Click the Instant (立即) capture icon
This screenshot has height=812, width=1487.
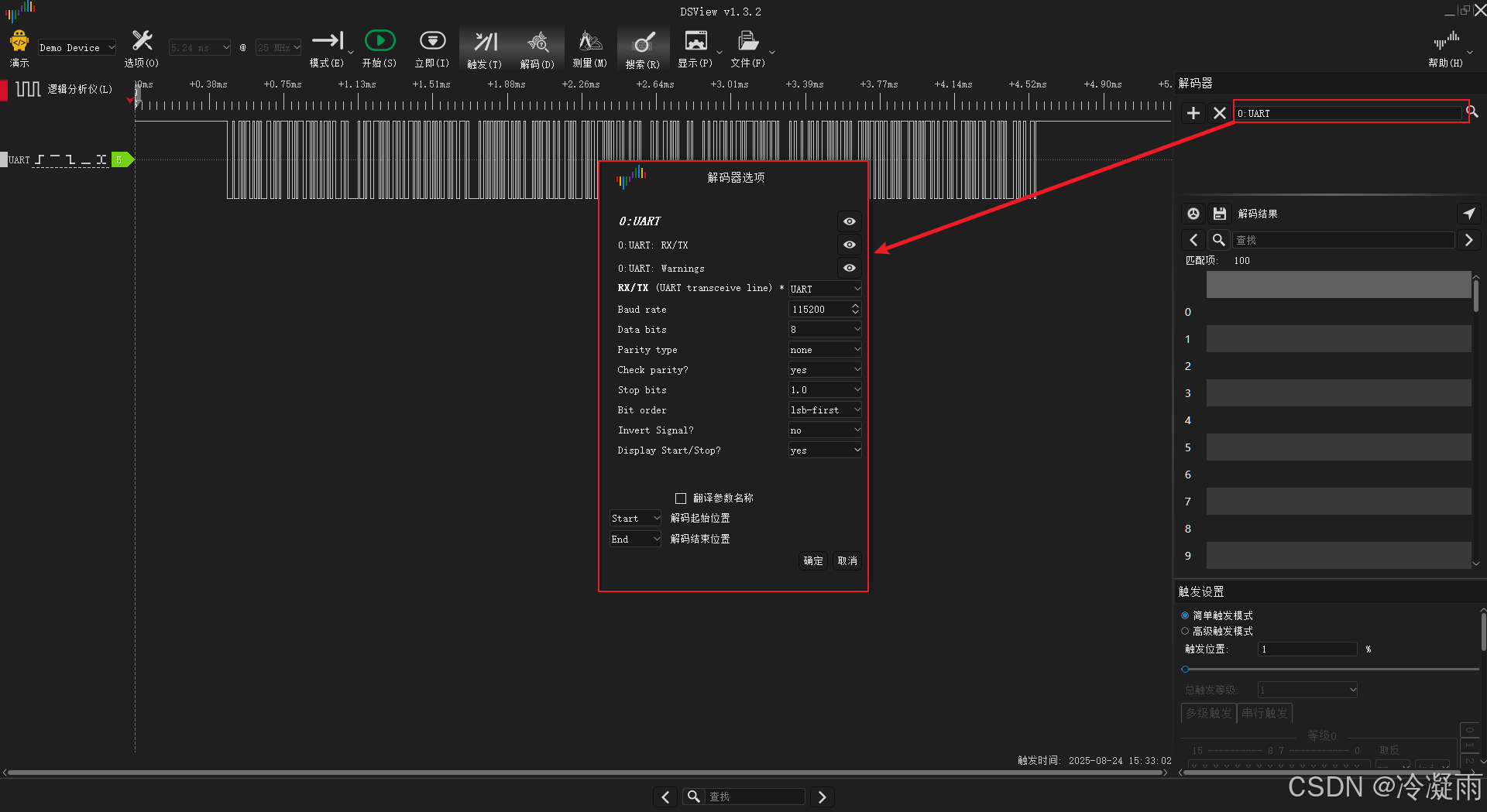(432, 40)
